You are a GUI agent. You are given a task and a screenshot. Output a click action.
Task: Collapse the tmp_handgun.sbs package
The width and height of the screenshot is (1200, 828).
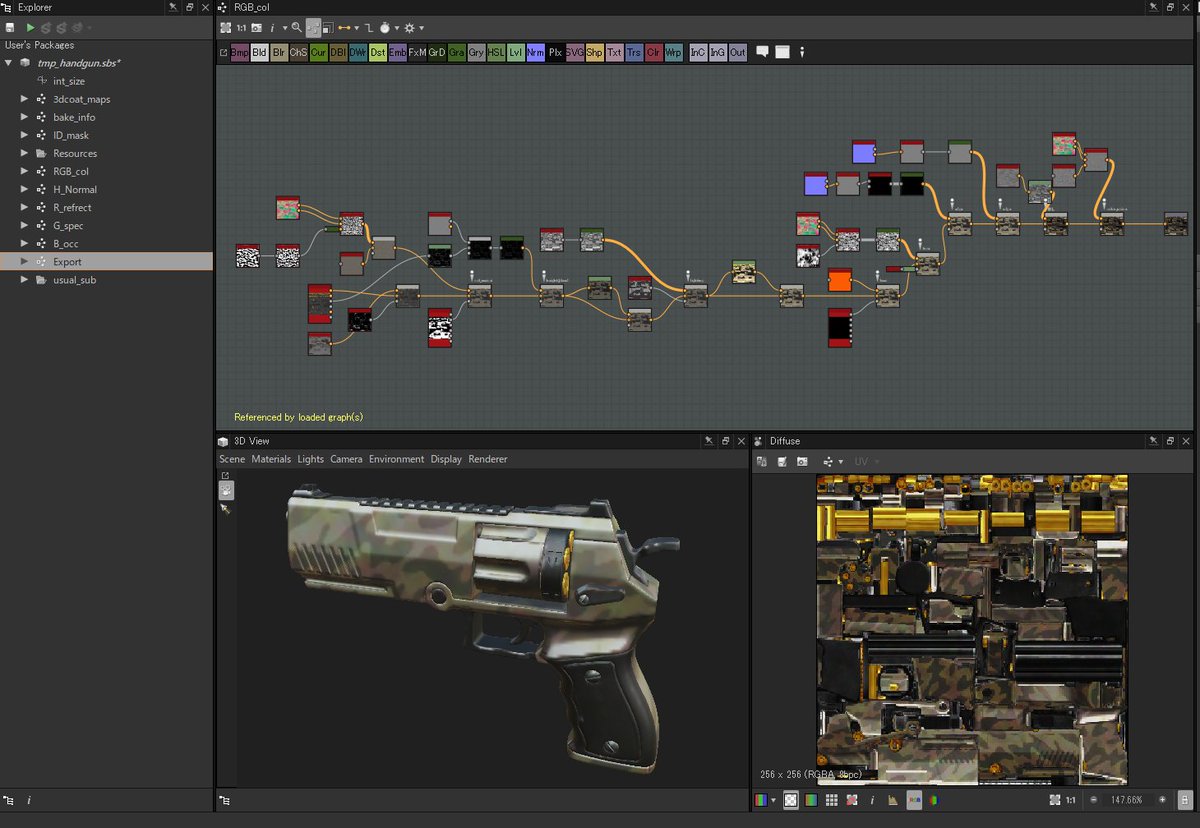tap(9, 63)
